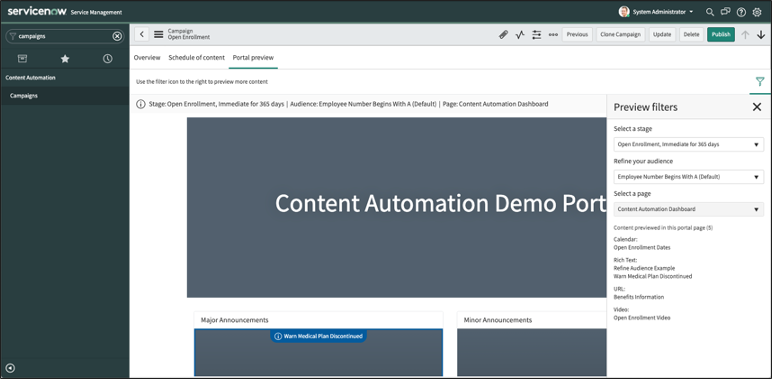Go to previous record with up arrow

[x=745, y=34]
